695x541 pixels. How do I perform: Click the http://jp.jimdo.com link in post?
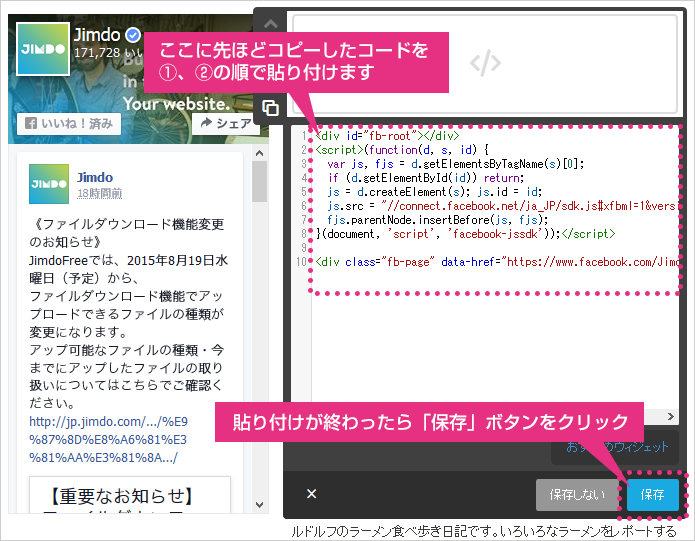coord(108,439)
